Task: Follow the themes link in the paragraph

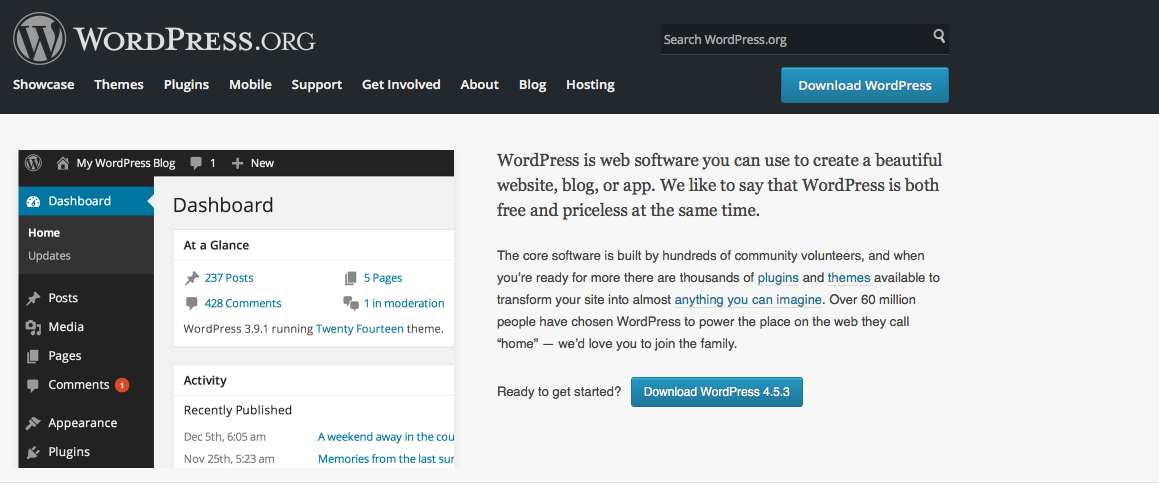Action: (849, 278)
